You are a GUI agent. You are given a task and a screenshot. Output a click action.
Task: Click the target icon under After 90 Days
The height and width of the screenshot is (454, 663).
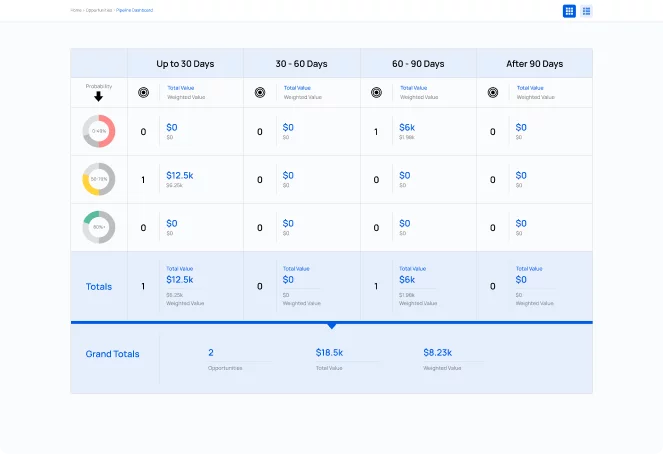(x=493, y=92)
